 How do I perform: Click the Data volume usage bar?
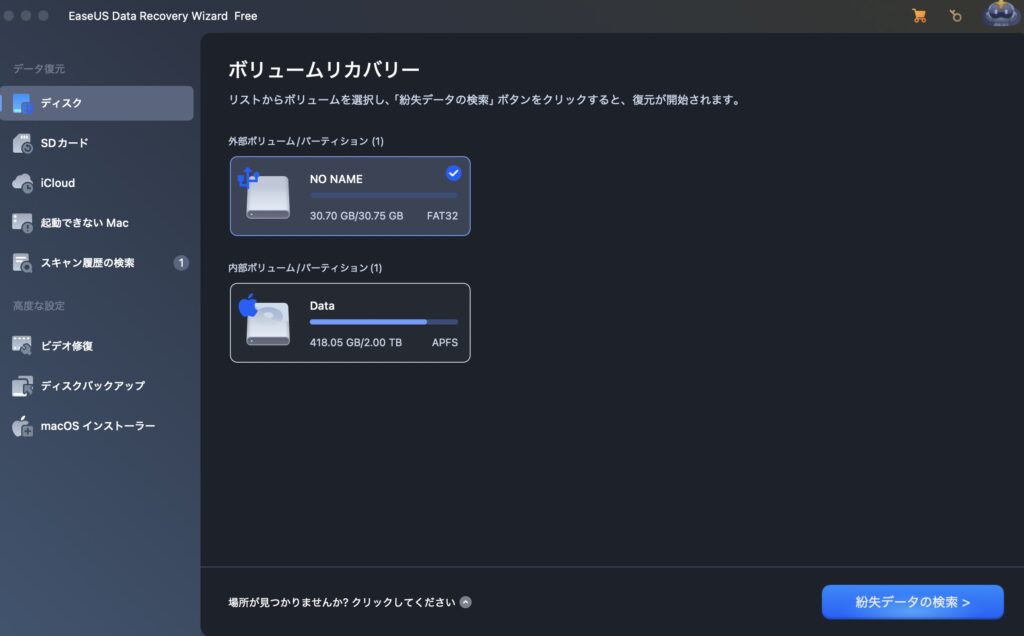(x=383, y=322)
